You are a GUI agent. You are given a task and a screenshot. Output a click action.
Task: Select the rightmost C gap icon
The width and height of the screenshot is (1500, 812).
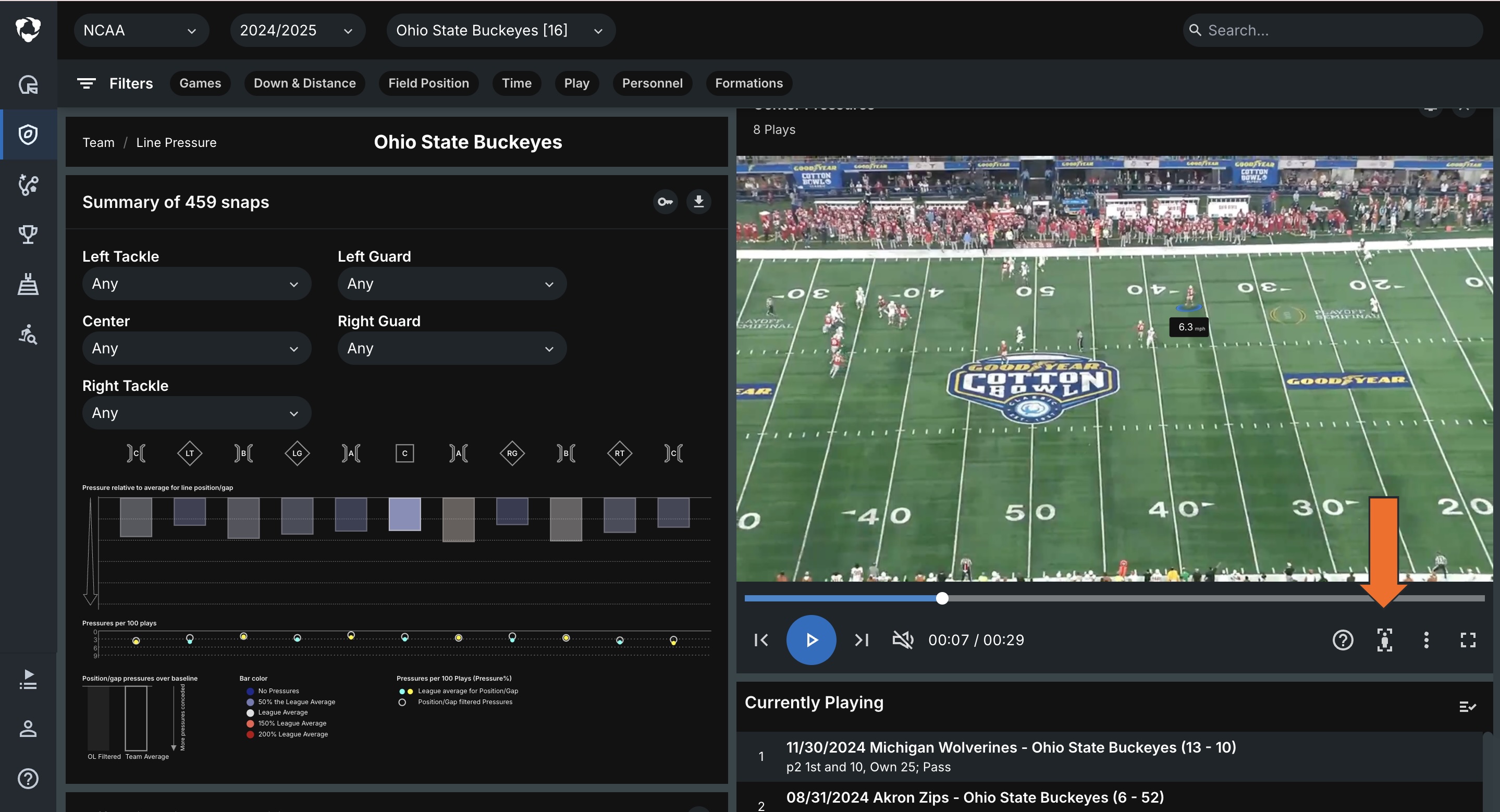[x=674, y=453]
